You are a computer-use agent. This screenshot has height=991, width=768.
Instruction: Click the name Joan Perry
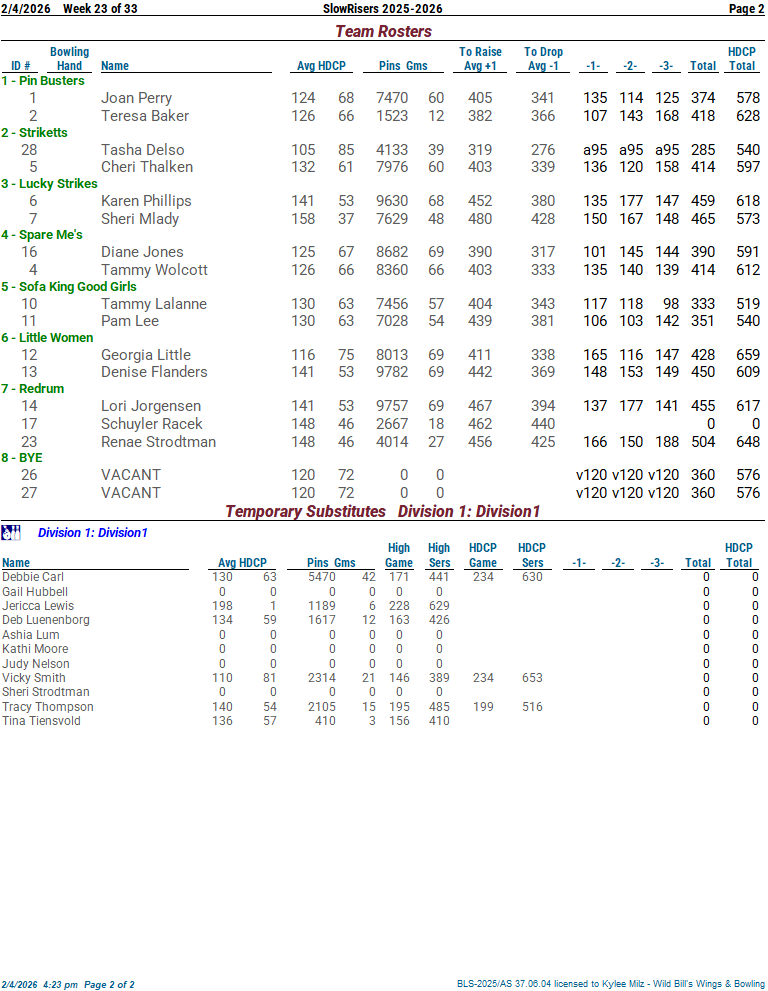pyautogui.click(x=137, y=98)
